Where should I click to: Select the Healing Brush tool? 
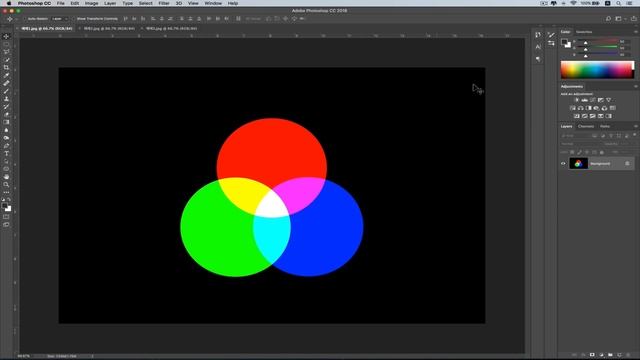point(6,83)
